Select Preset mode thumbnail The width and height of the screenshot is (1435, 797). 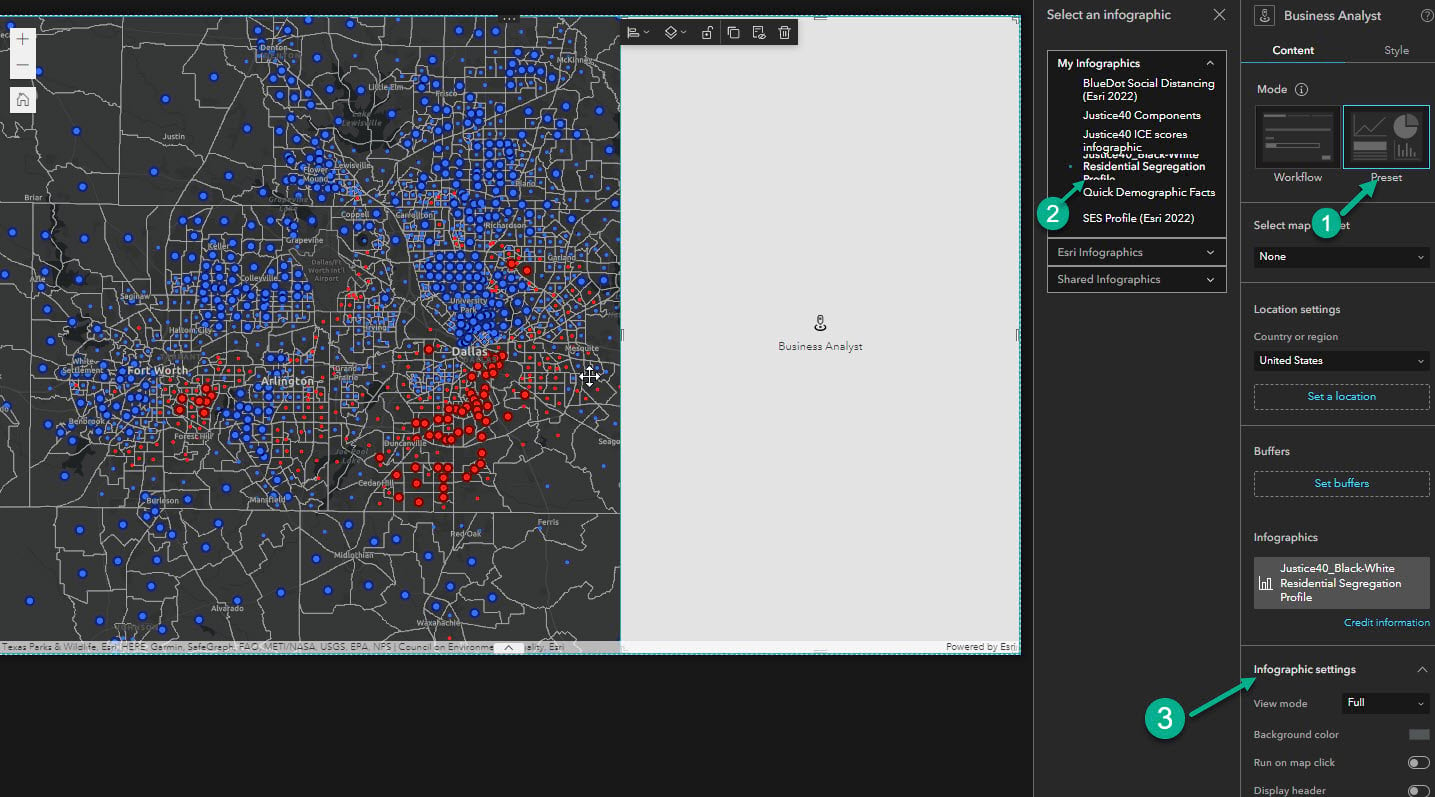coord(1386,138)
